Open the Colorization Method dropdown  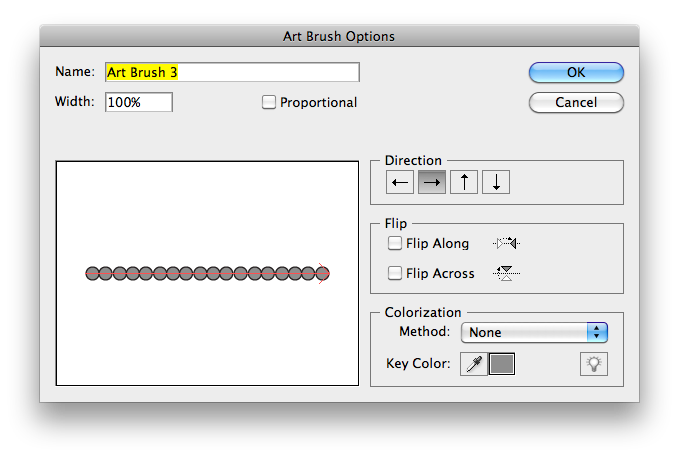pos(534,332)
